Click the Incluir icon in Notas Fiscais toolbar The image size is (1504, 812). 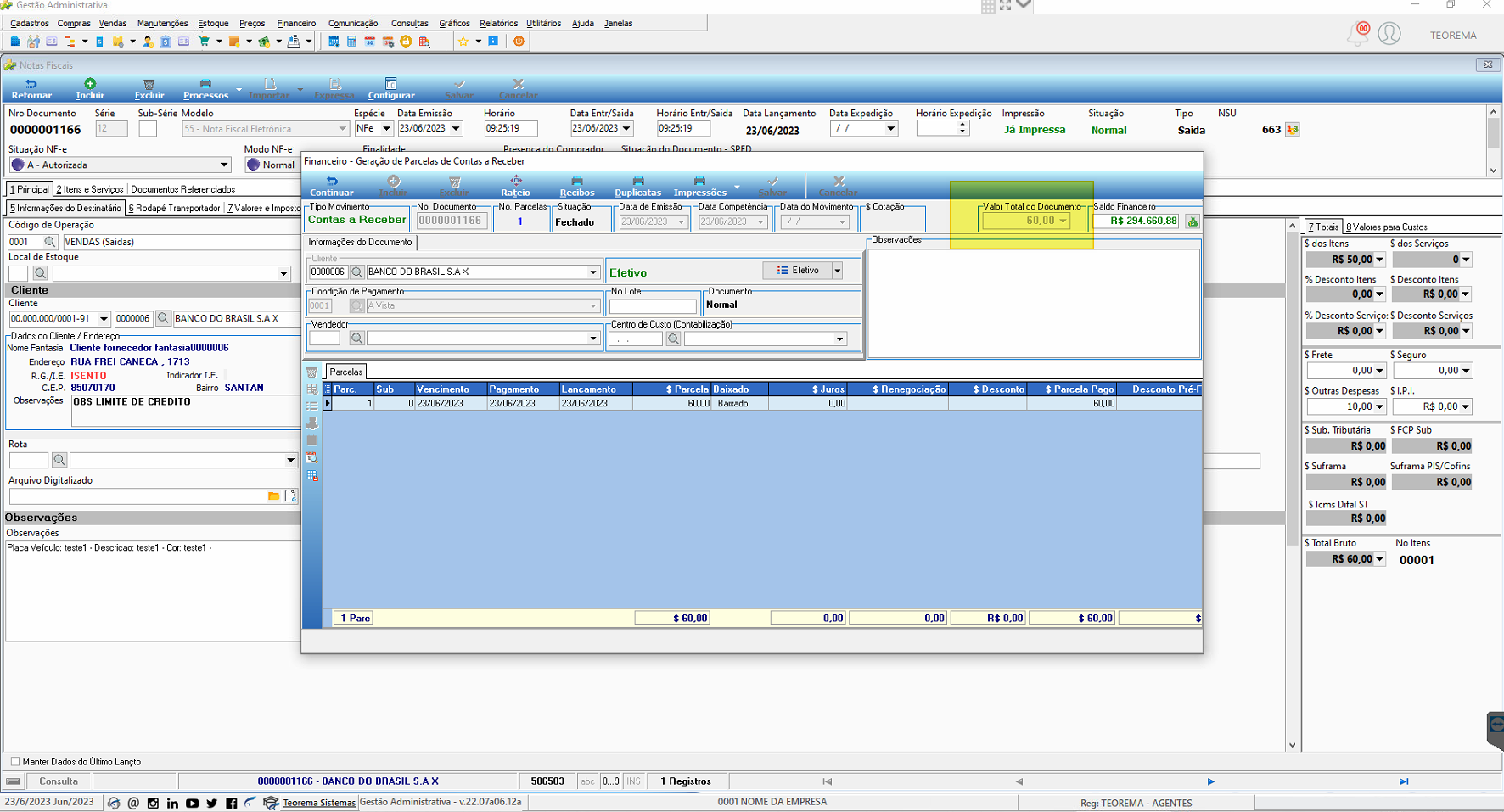click(x=90, y=84)
